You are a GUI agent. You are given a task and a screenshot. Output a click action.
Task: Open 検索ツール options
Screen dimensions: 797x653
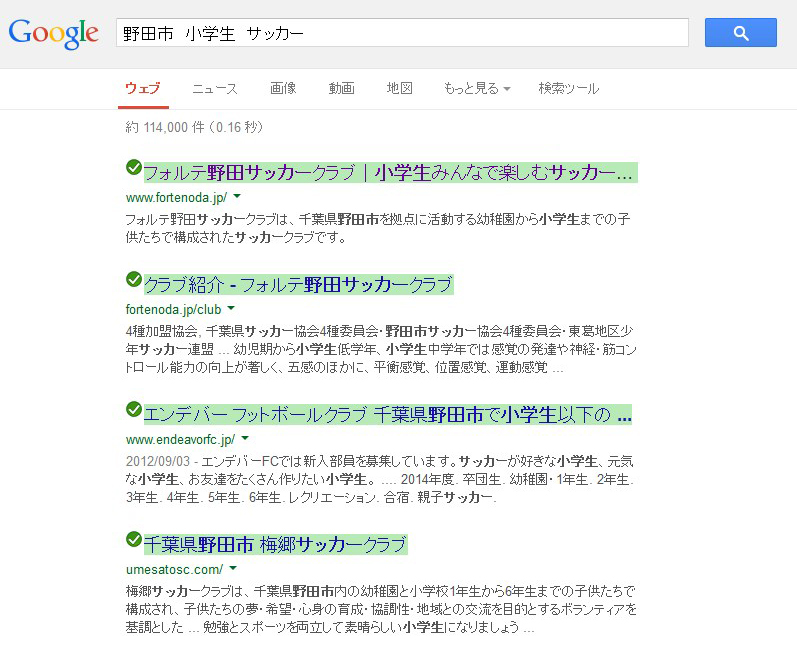click(x=568, y=89)
